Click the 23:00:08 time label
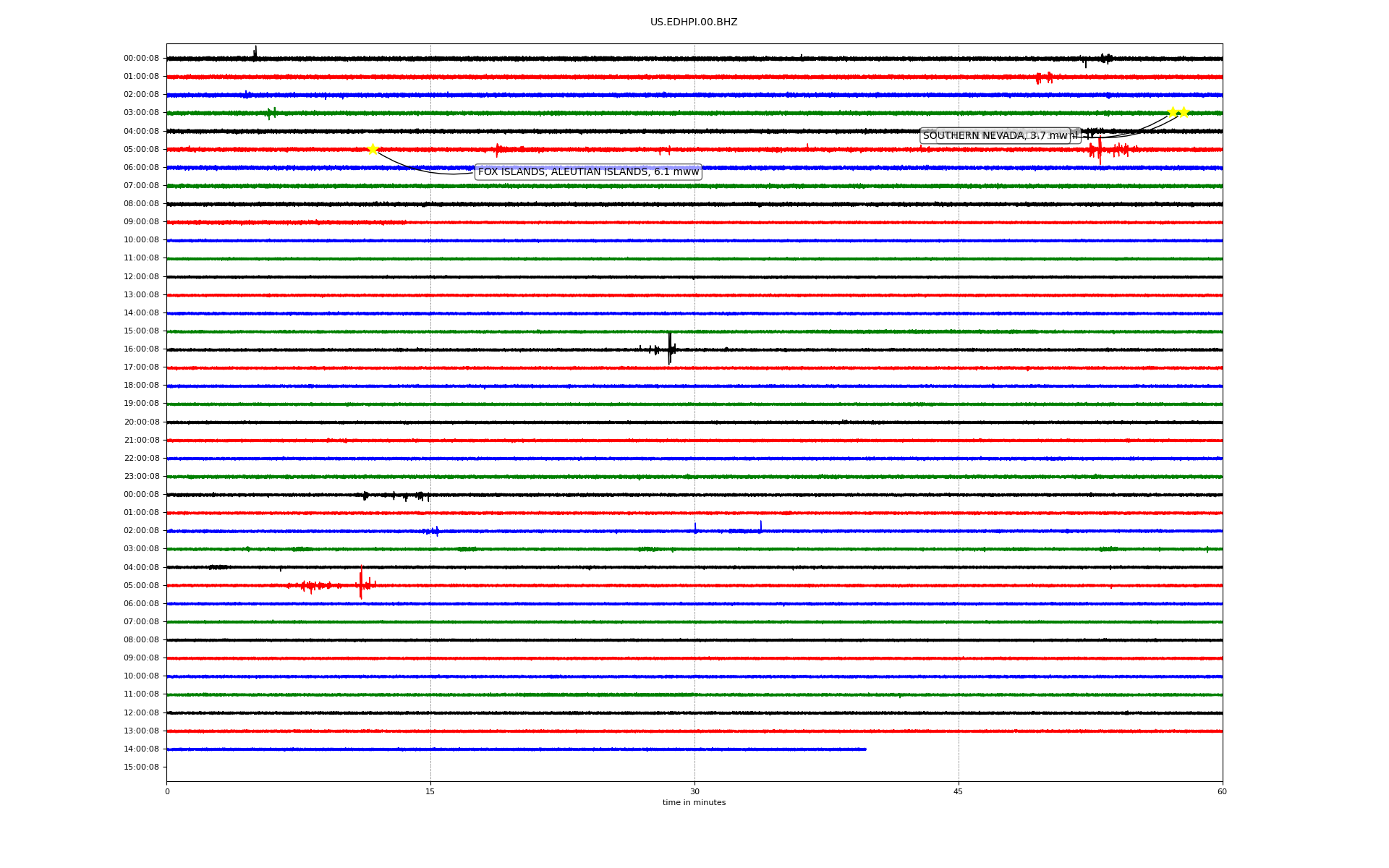The height and width of the screenshot is (868, 1389). (x=141, y=476)
